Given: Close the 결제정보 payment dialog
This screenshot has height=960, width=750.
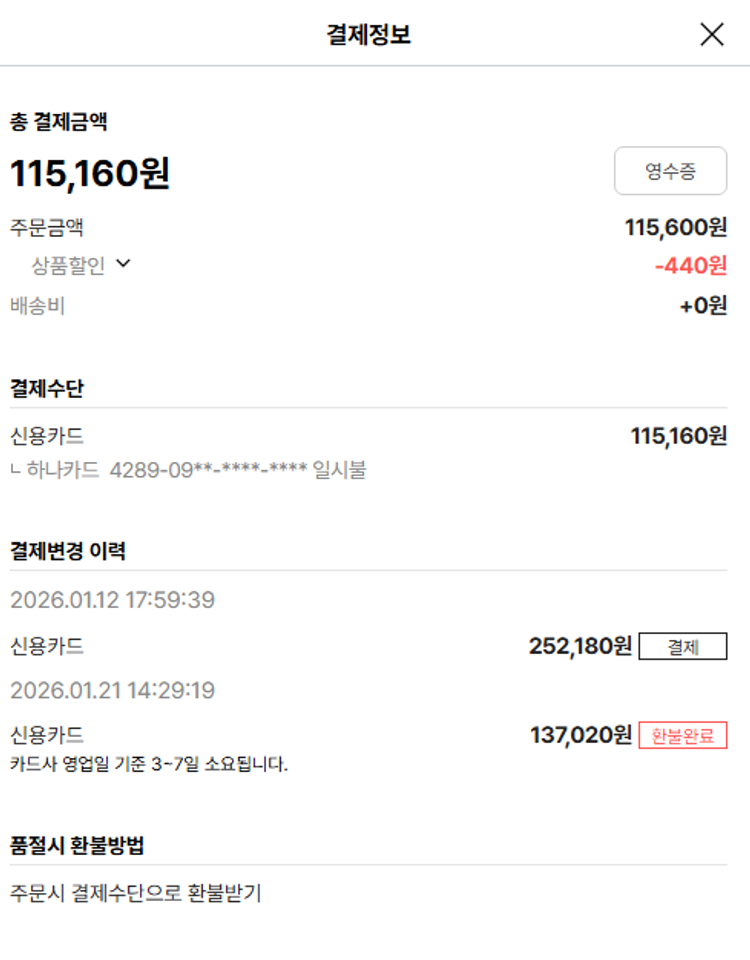Looking at the screenshot, I should pos(711,35).
